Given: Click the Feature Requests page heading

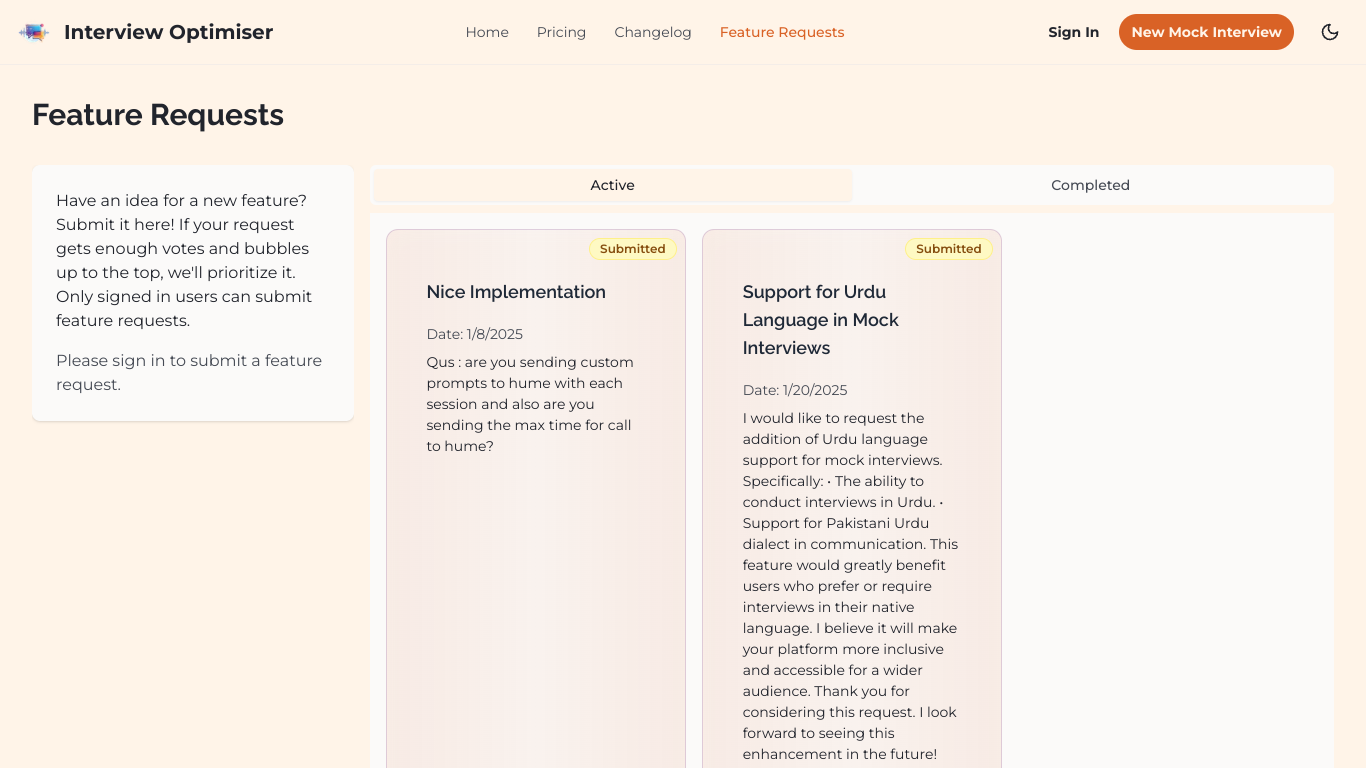Looking at the screenshot, I should pos(158,115).
